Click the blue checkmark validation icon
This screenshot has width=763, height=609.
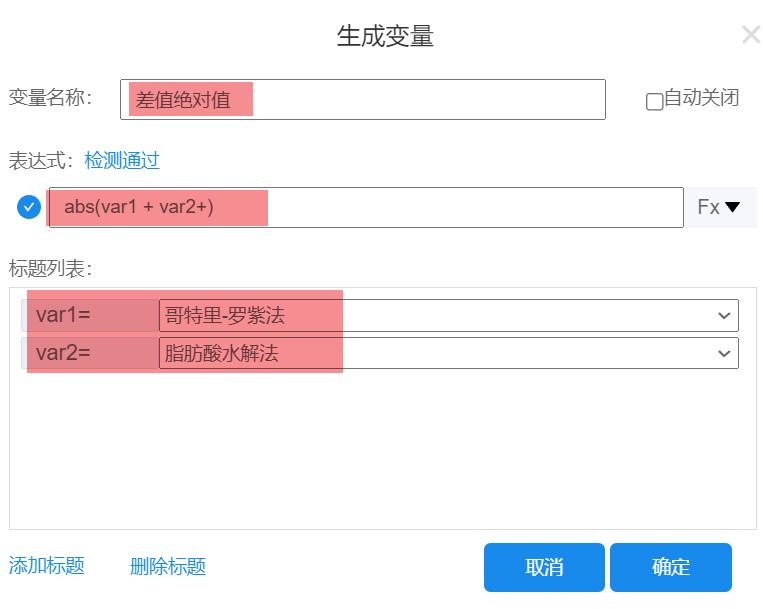[29, 207]
